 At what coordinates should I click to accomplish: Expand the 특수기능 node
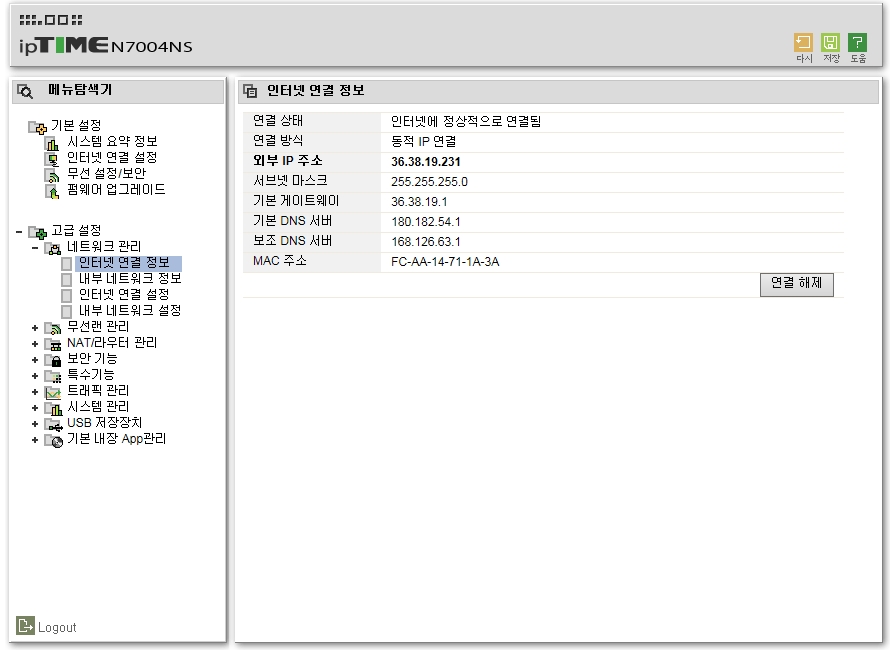click(35, 376)
